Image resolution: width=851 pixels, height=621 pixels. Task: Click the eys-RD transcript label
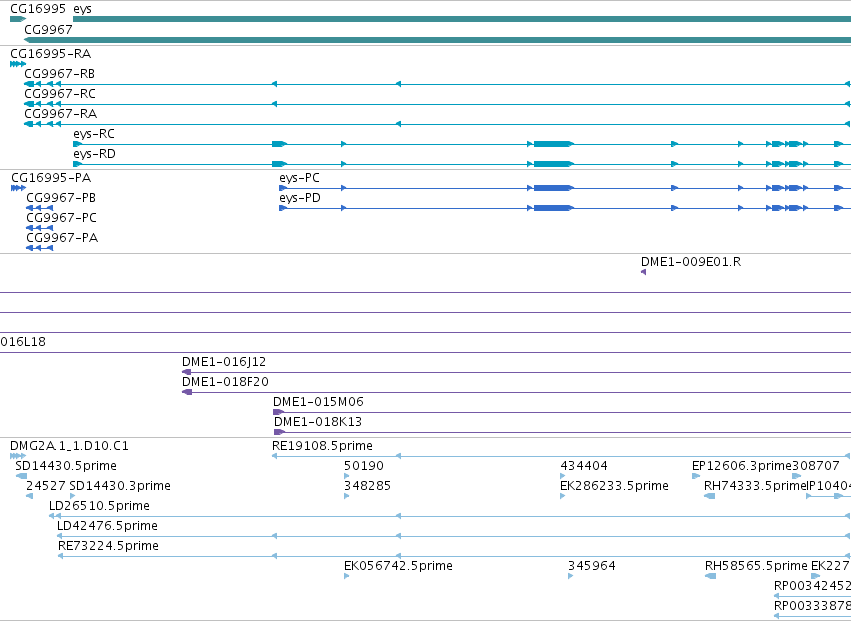pyautogui.click(x=94, y=154)
